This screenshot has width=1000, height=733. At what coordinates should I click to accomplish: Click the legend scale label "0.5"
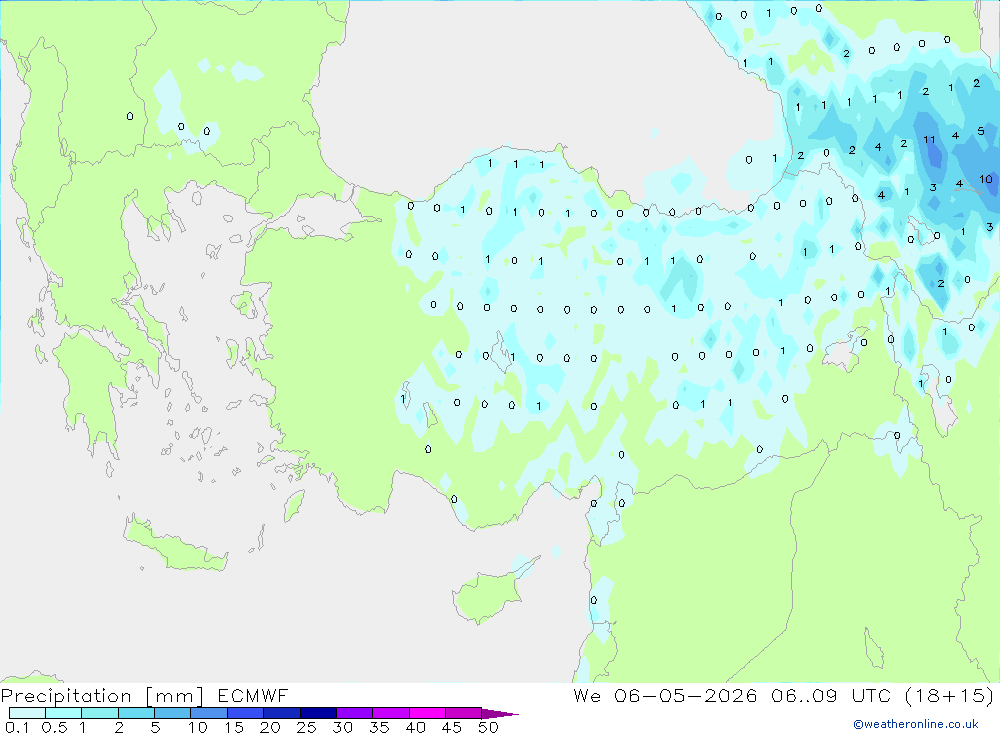pos(54,727)
